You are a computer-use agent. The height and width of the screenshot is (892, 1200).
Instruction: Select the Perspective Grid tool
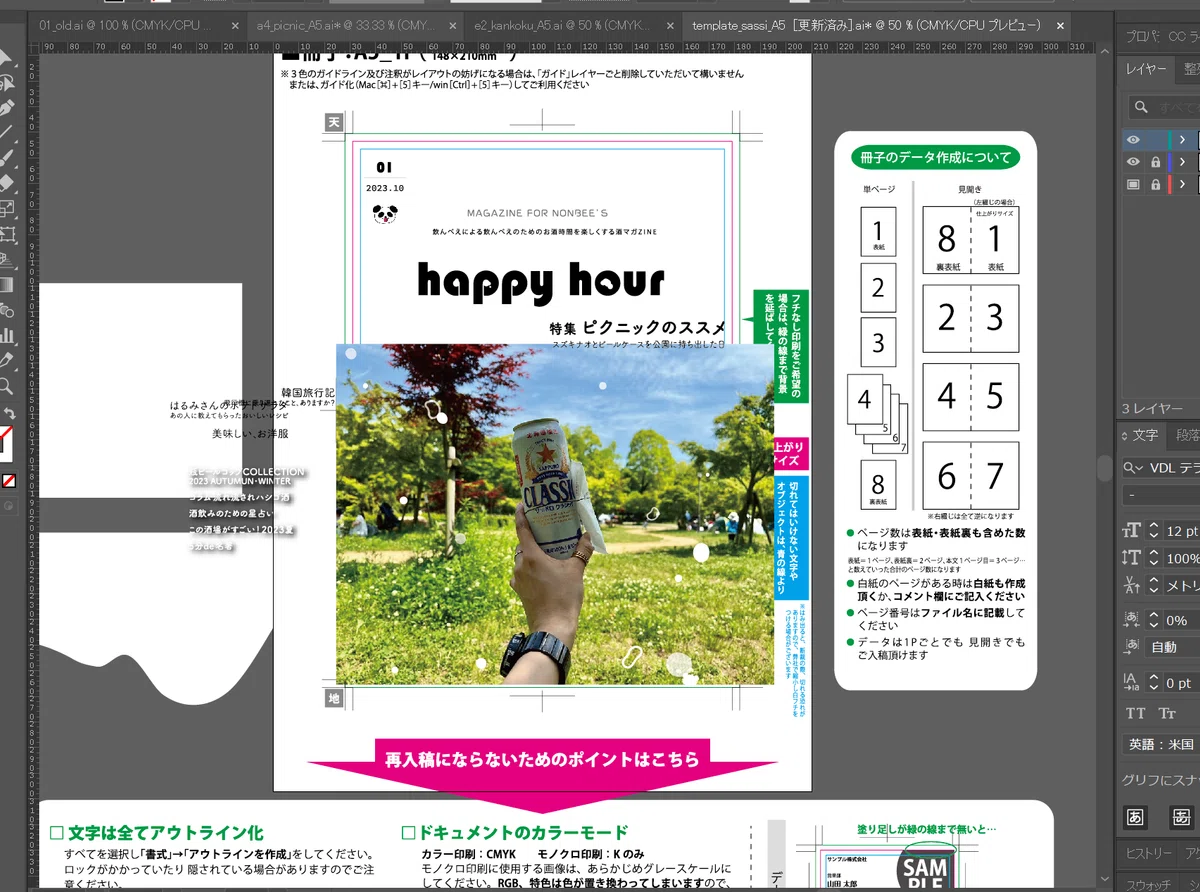coord(6,261)
